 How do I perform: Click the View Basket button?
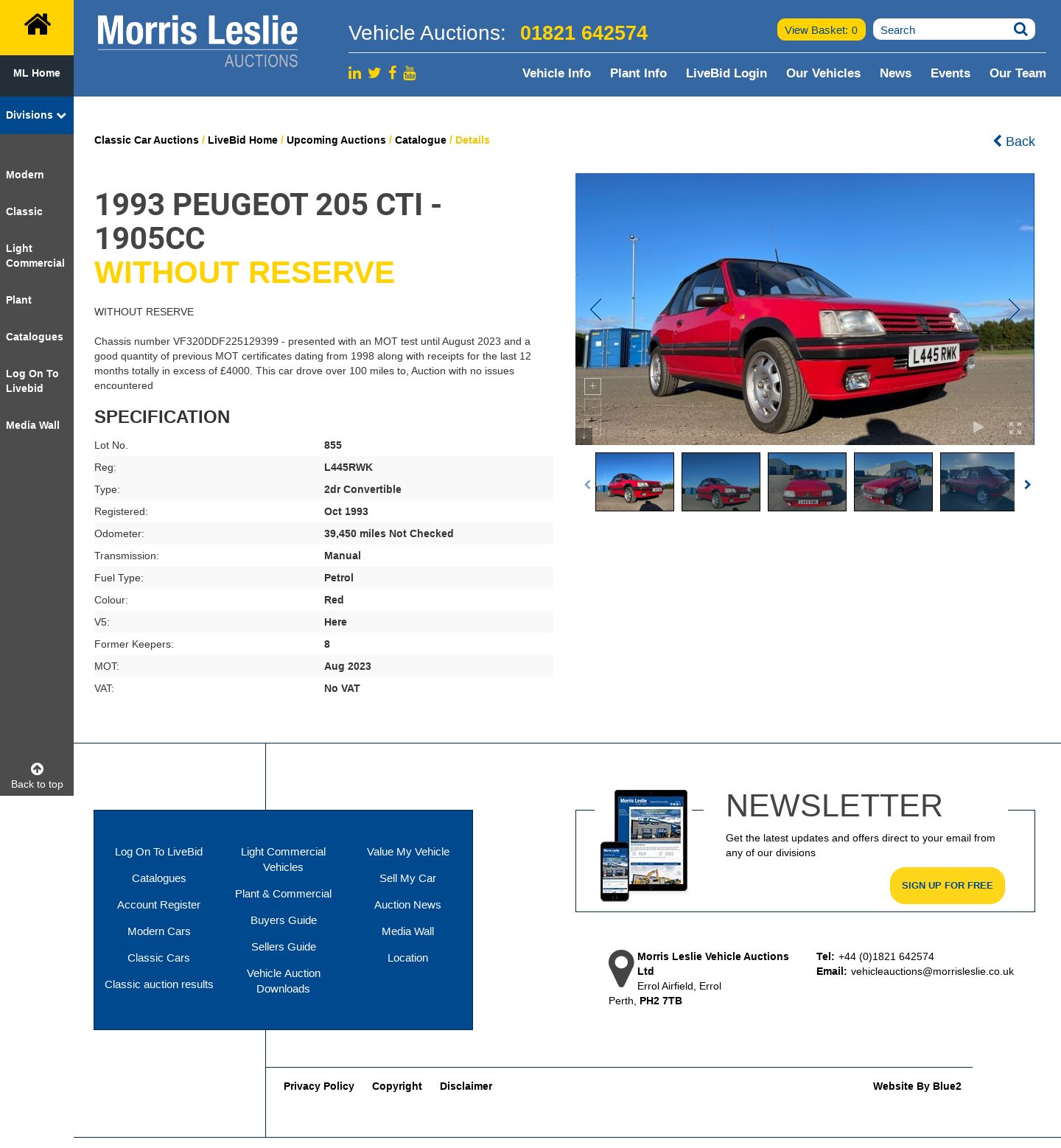point(821,29)
